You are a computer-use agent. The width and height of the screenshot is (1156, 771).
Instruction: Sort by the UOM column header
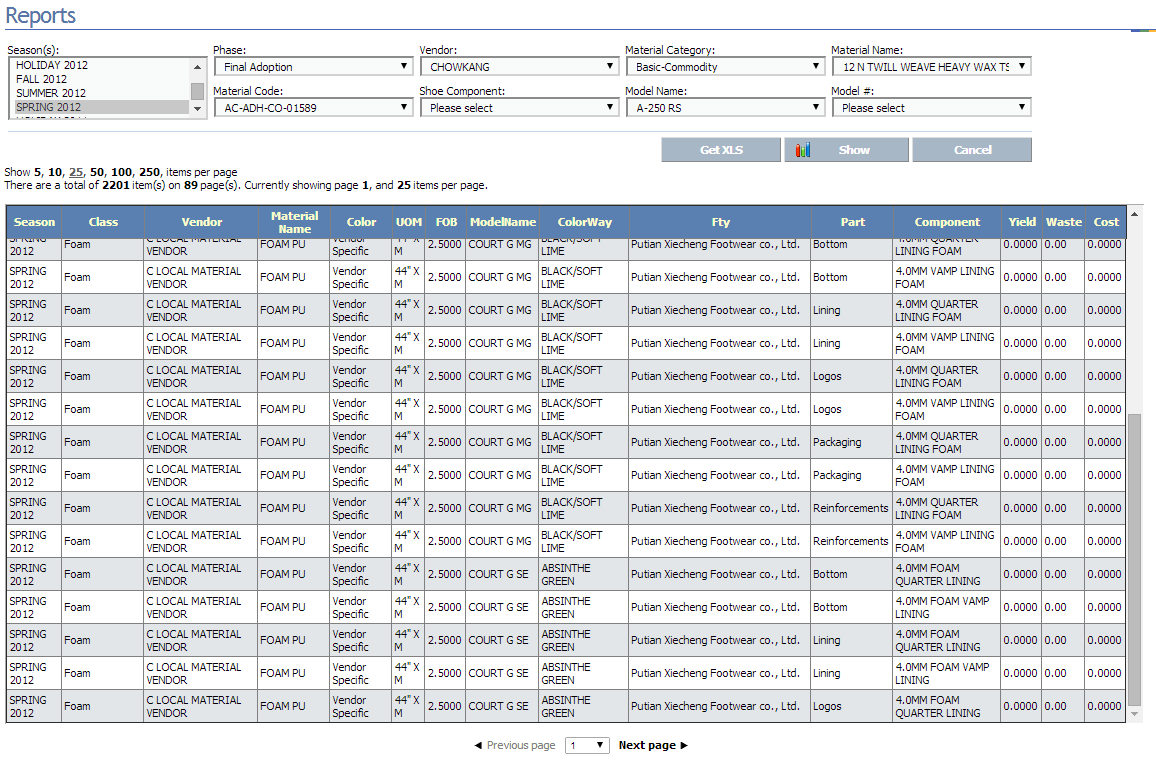tap(409, 222)
